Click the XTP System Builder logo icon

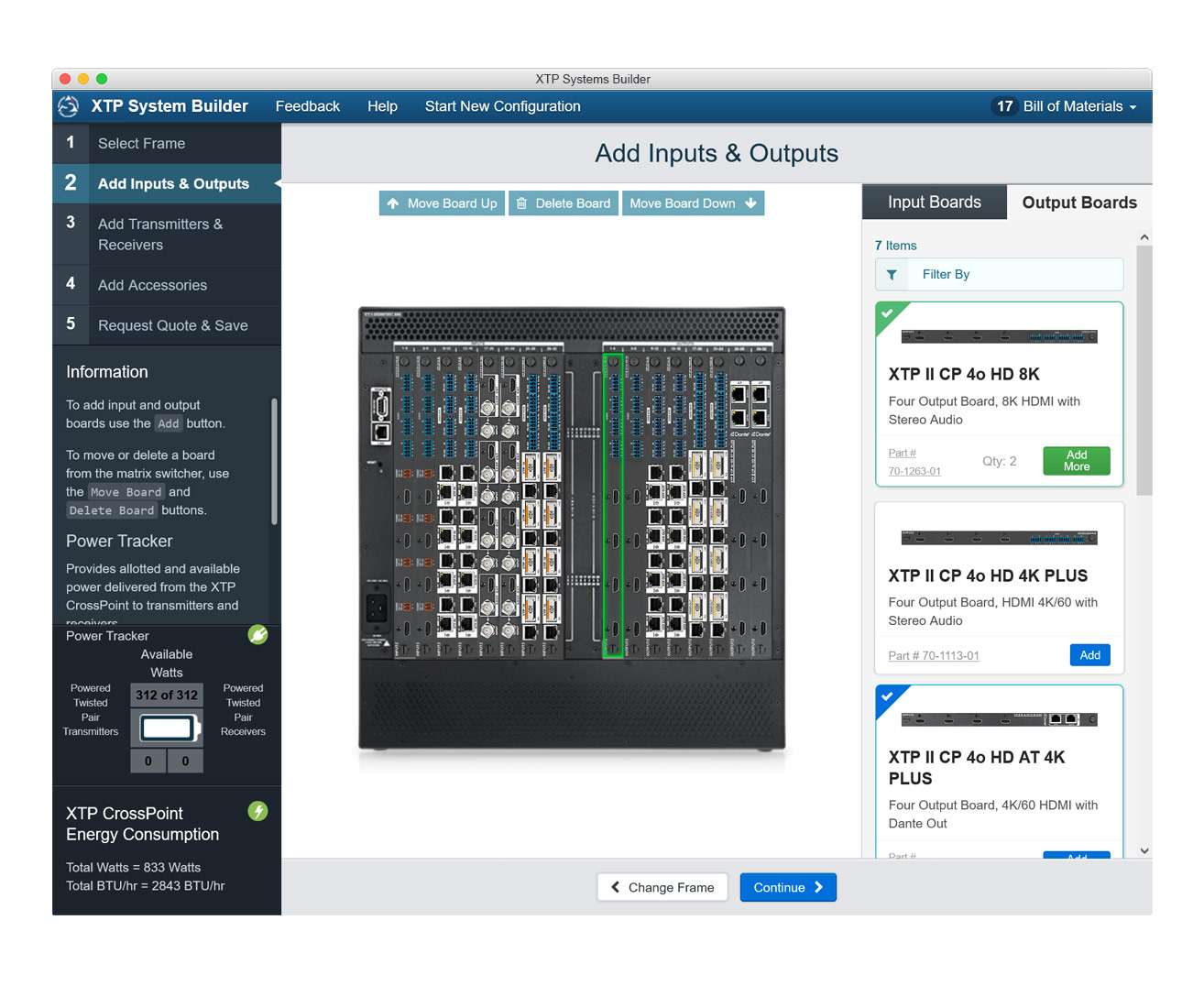(69, 106)
